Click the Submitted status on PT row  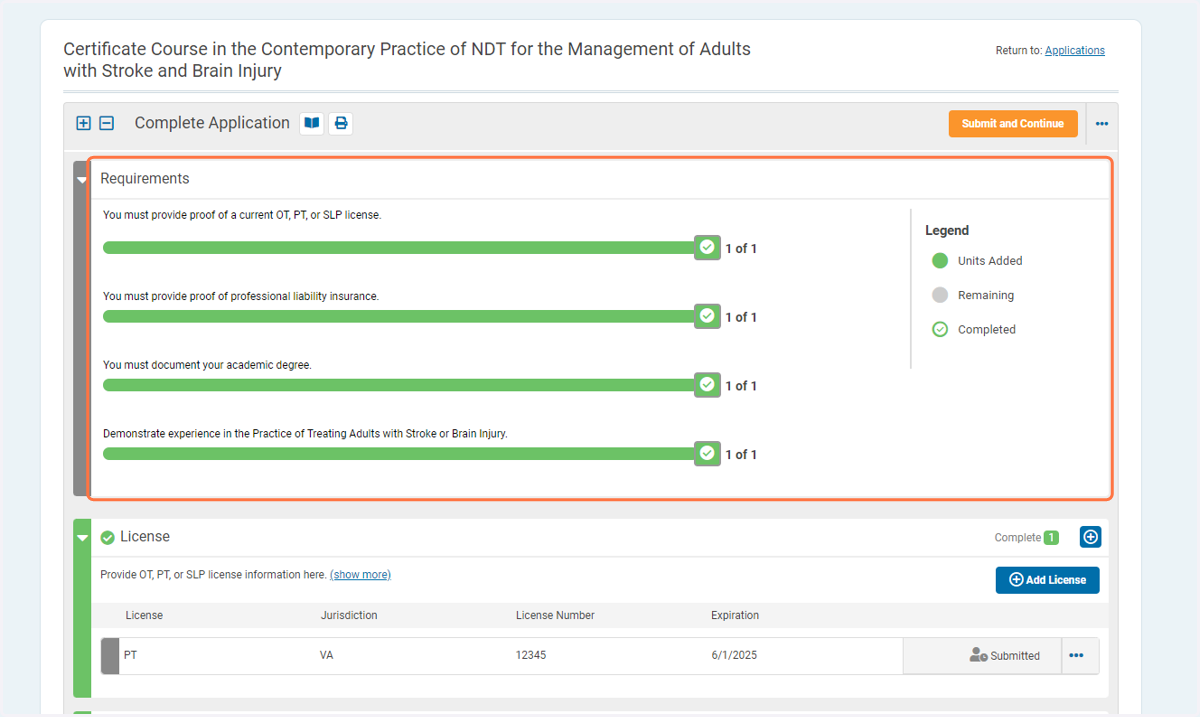[x=1004, y=656]
